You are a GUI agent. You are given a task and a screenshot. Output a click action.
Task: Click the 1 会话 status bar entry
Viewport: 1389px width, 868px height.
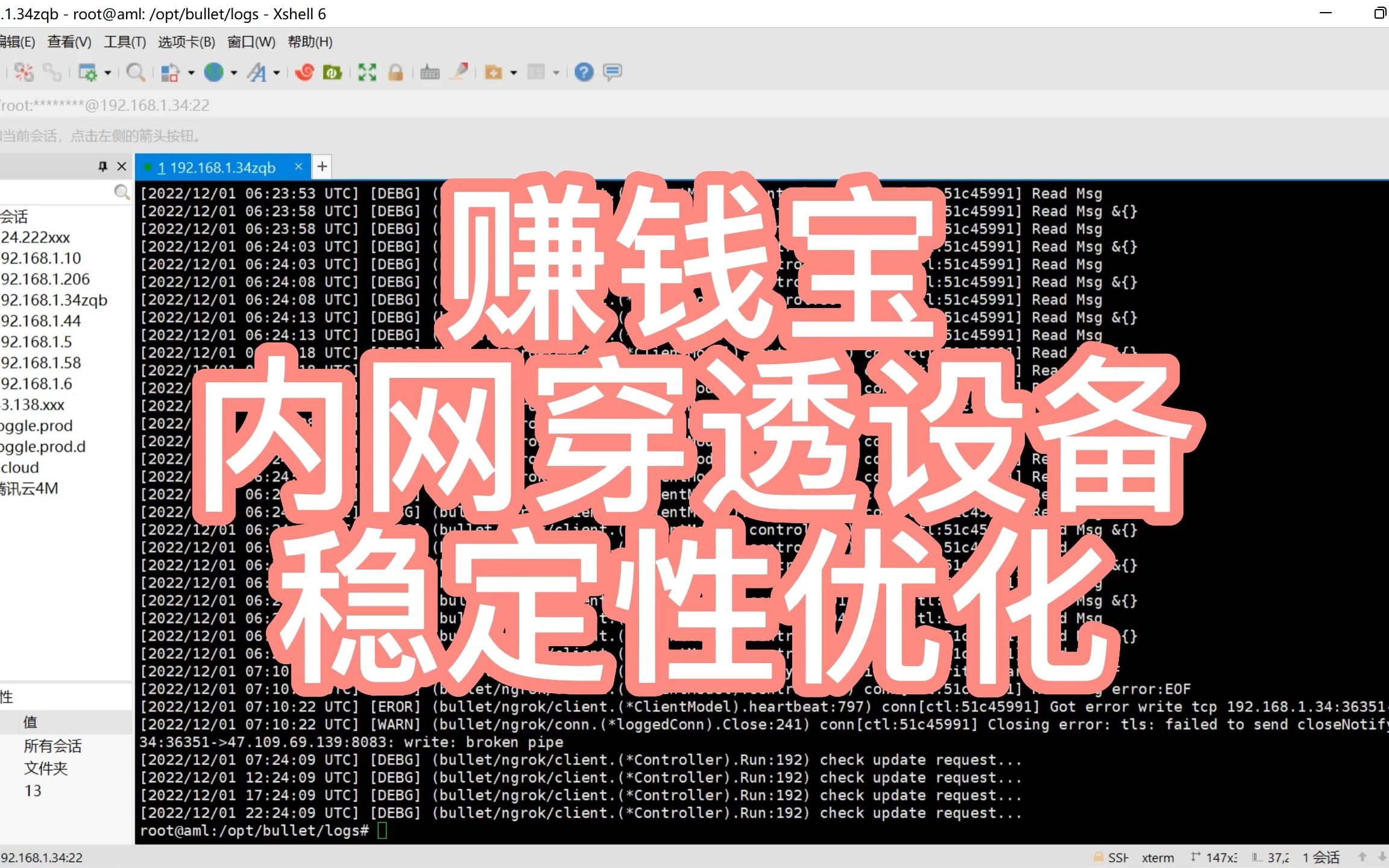coord(1321,857)
